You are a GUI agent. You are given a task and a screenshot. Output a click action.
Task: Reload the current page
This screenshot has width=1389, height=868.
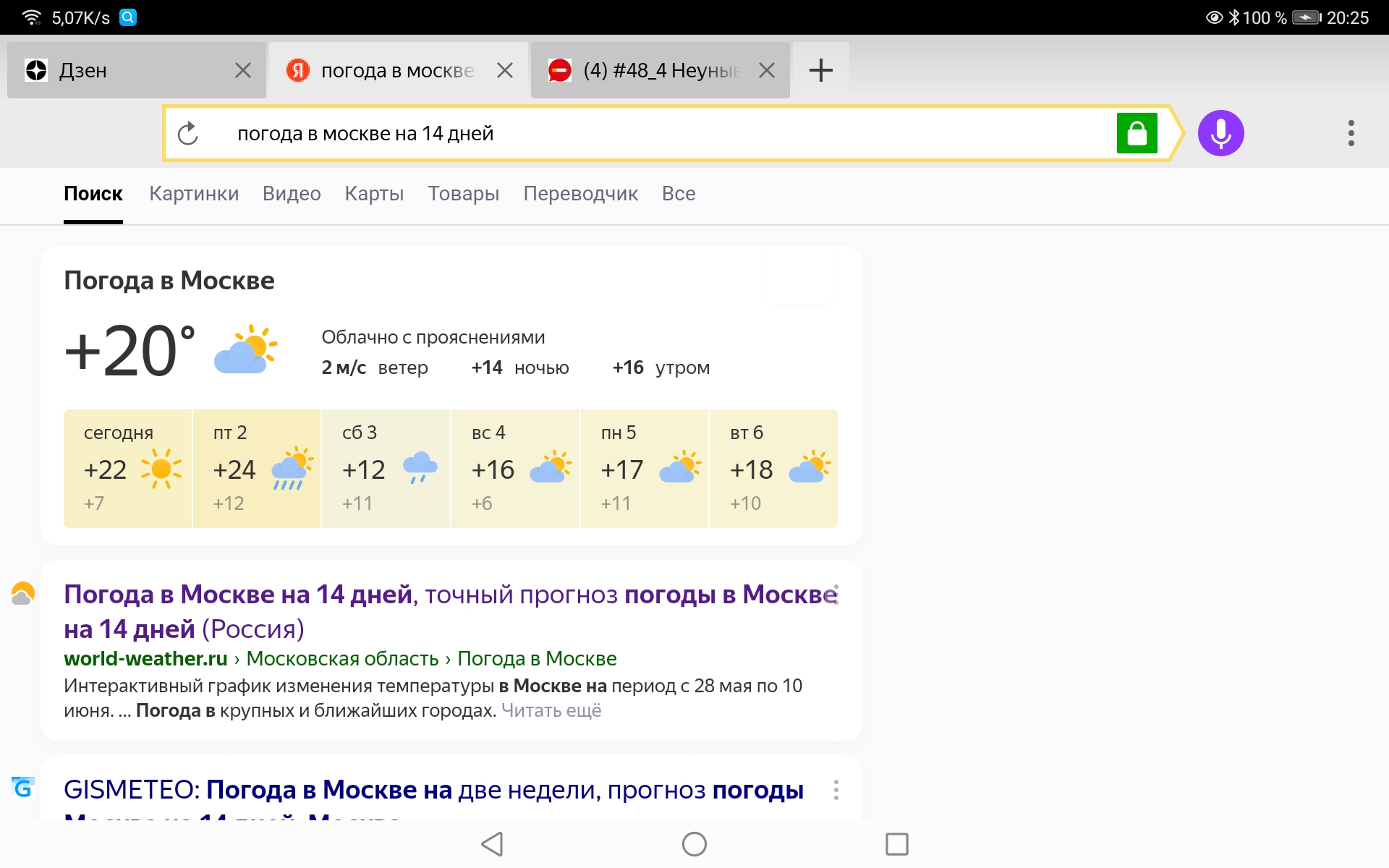pyautogui.click(x=188, y=133)
